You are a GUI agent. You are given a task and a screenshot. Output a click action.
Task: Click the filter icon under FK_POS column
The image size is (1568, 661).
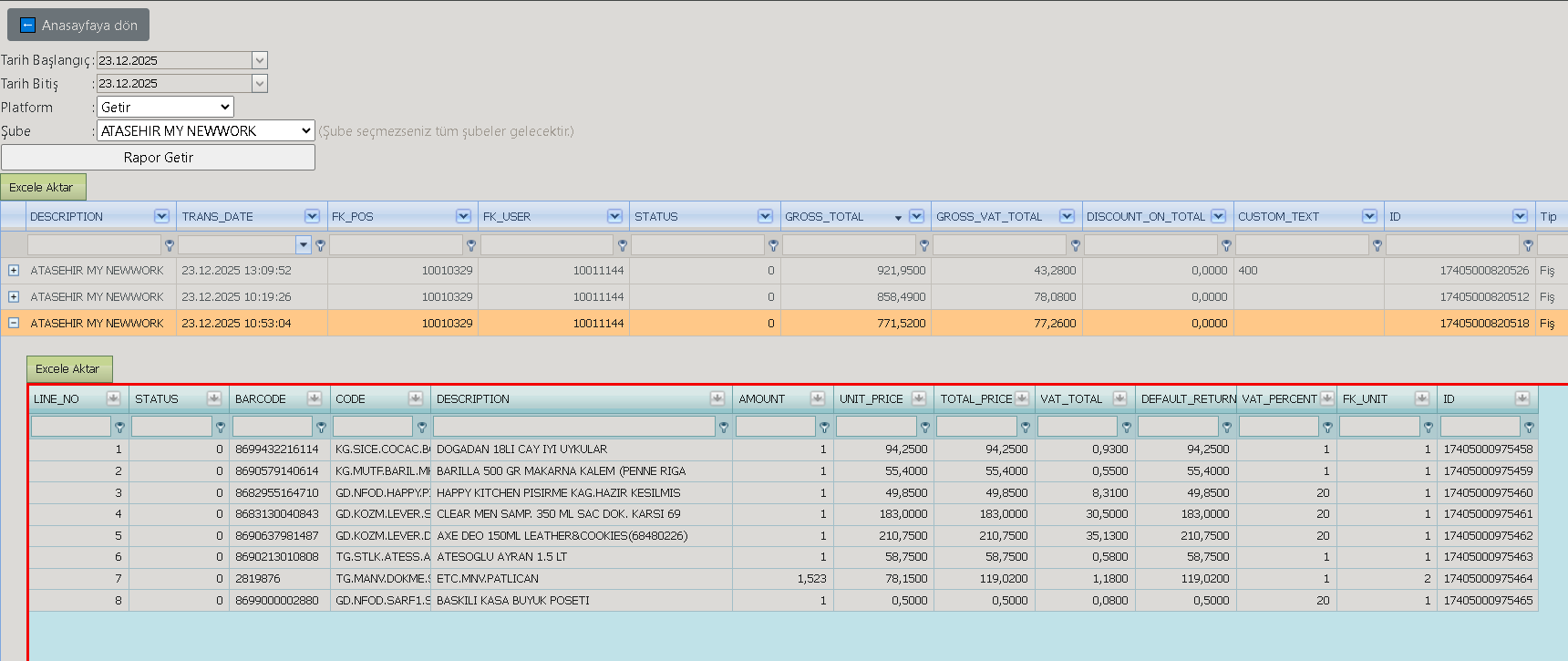pos(470,245)
